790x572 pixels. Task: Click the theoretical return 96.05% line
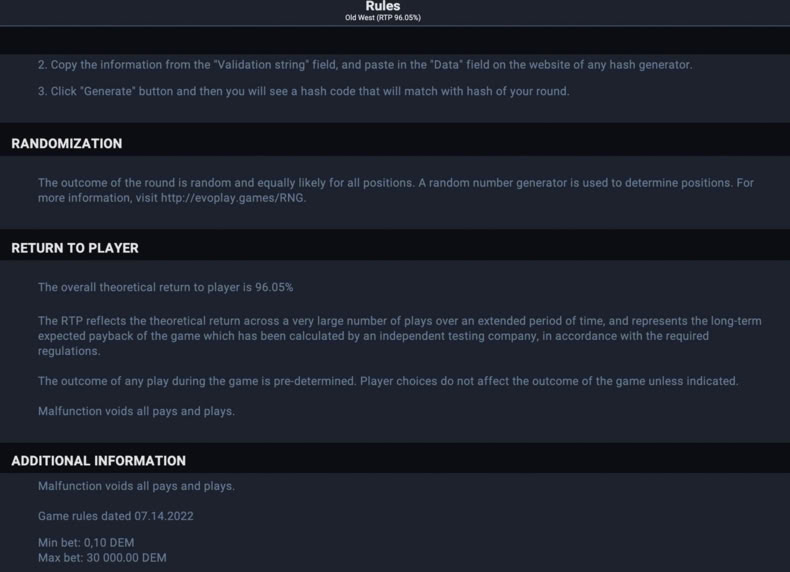click(165, 287)
